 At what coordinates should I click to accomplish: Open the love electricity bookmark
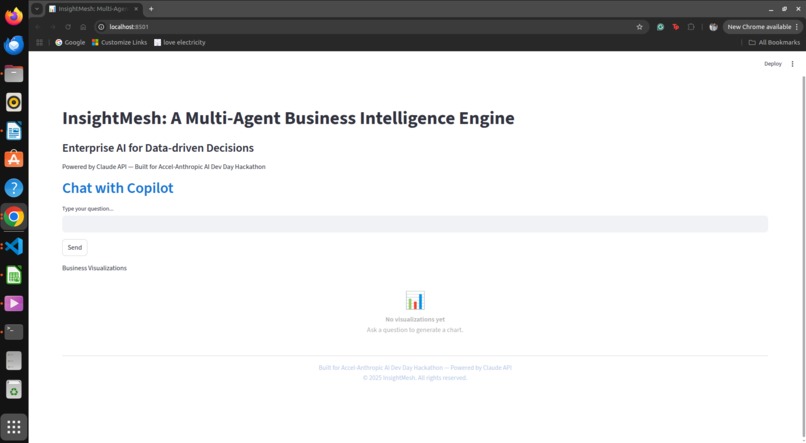pos(179,43)
